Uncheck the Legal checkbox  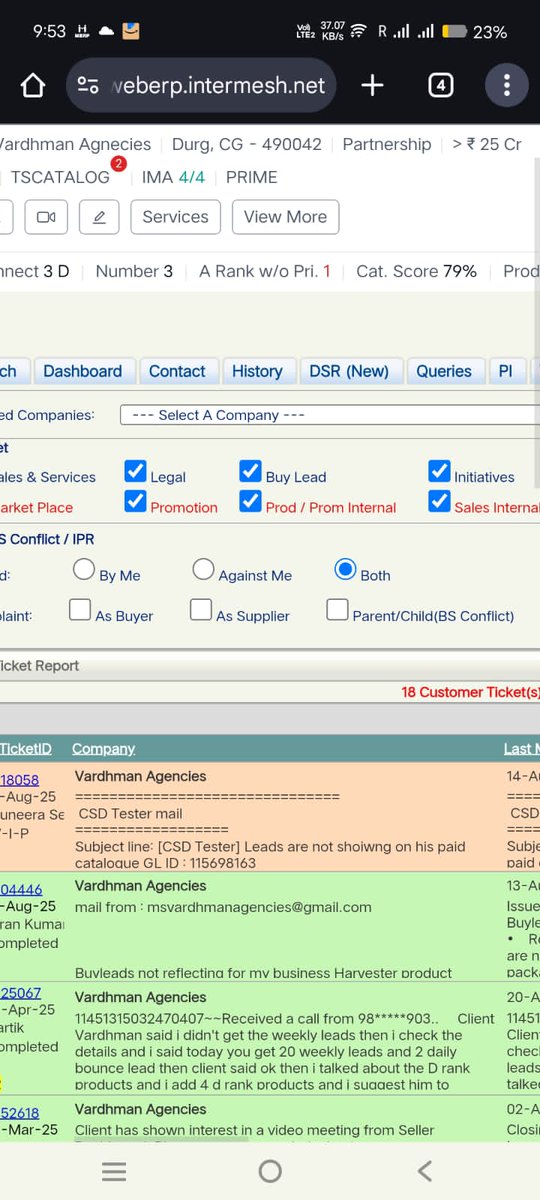135,471
